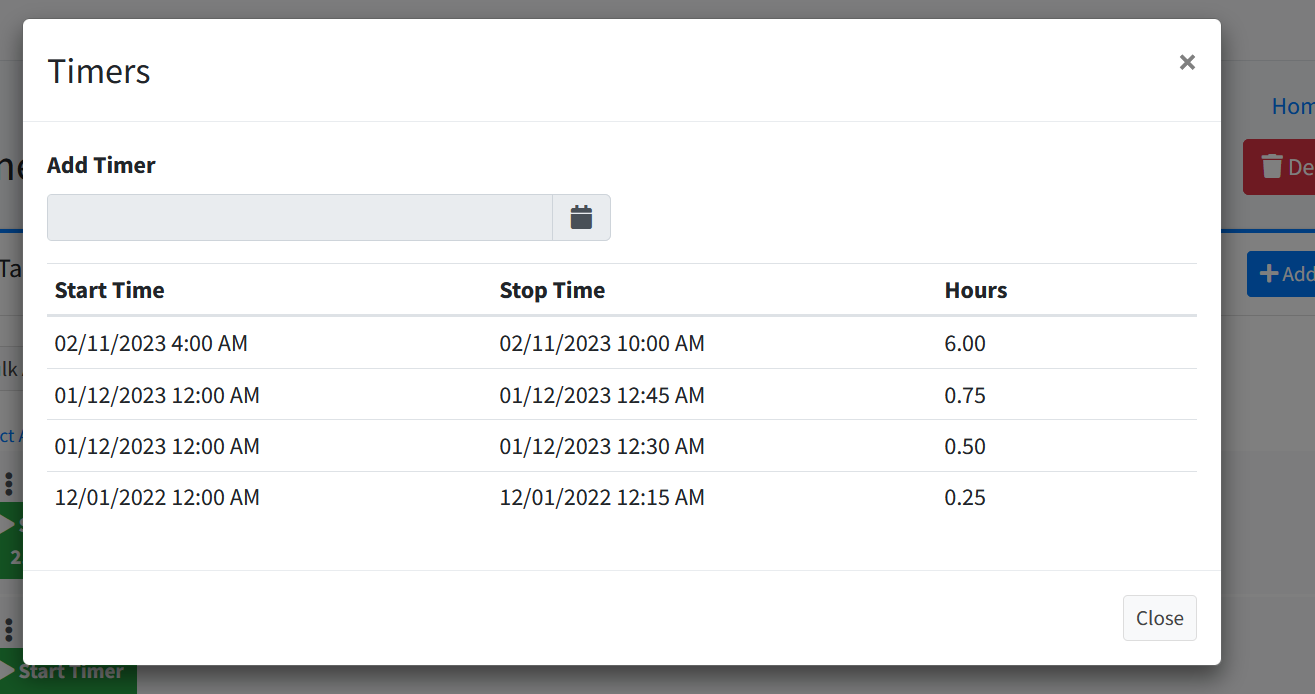The width and height of the screenshot is (1315, 694).
Task: Click the Start Time column header
Action: pyautogui.click(x=109, y=291)
